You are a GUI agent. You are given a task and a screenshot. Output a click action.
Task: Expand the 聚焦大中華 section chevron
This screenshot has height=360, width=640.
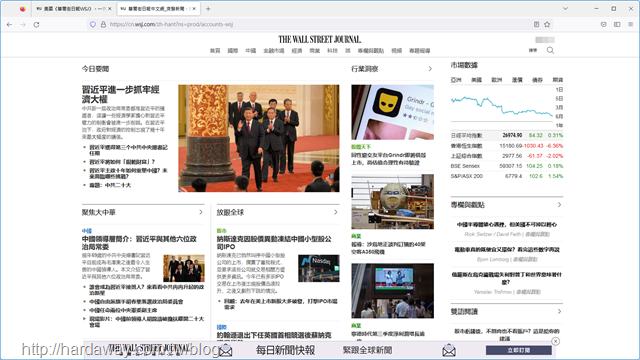[x=200, y=212]
